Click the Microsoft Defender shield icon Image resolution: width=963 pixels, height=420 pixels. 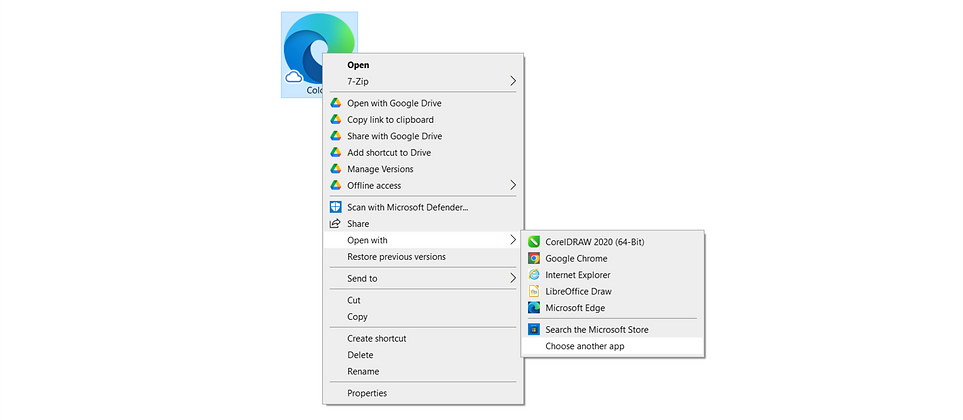[x=335, y=207]
